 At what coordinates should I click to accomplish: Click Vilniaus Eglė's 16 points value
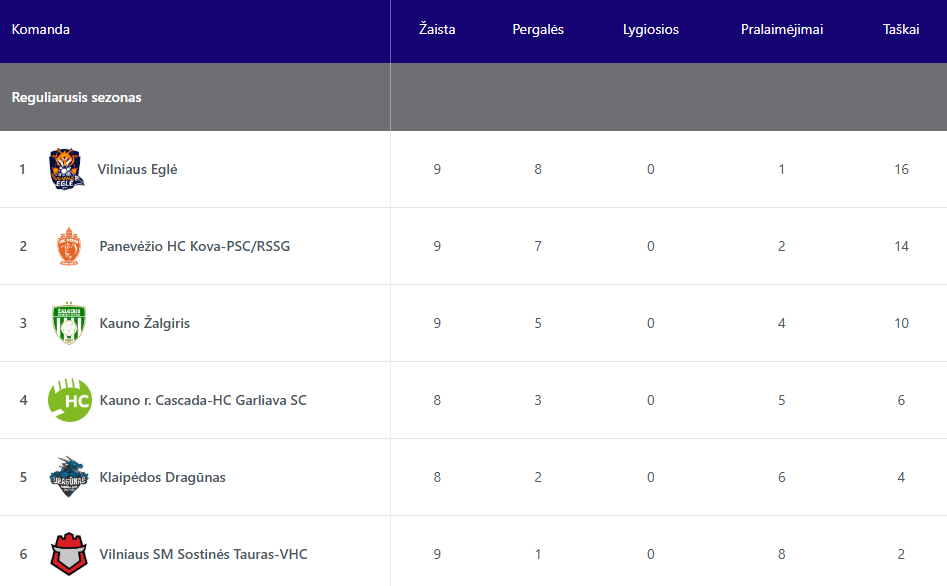pos(901,169)
